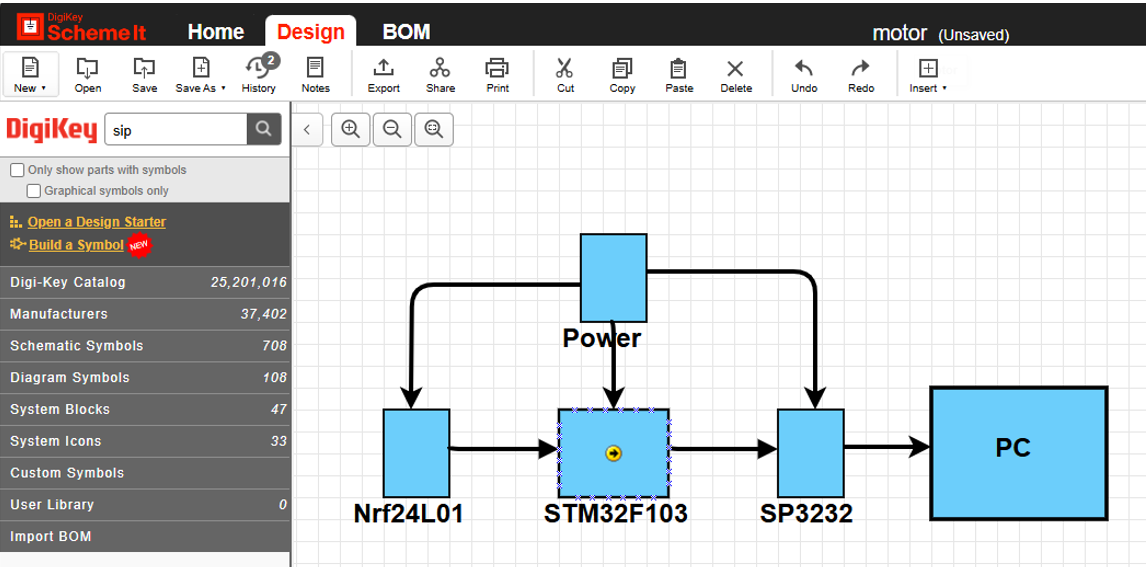This screenshot has width=1146, height=567.
Task: Switch to the BOM tab
Action: (406, 32)
